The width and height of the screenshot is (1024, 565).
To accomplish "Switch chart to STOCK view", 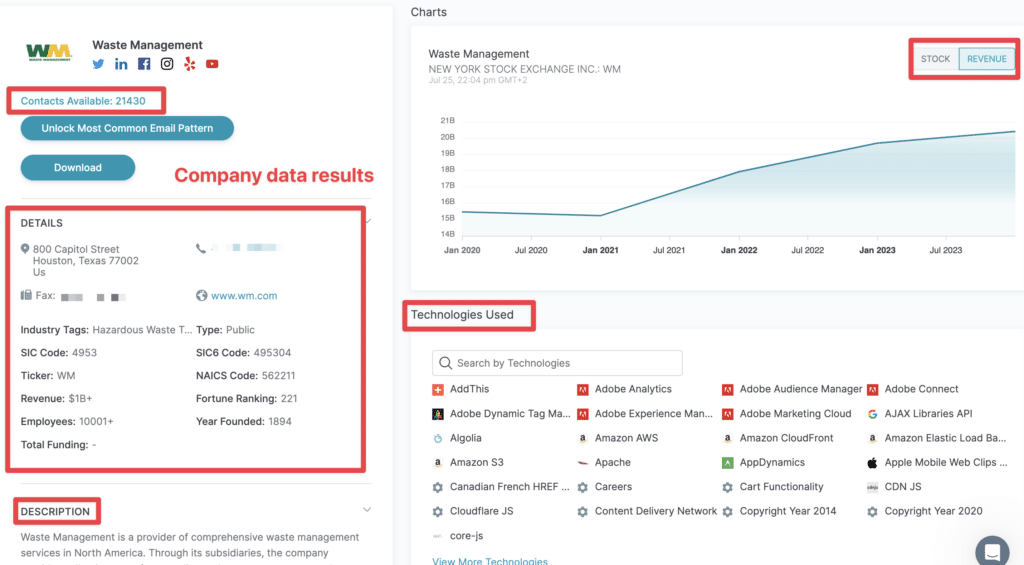I will pos(935,59).
